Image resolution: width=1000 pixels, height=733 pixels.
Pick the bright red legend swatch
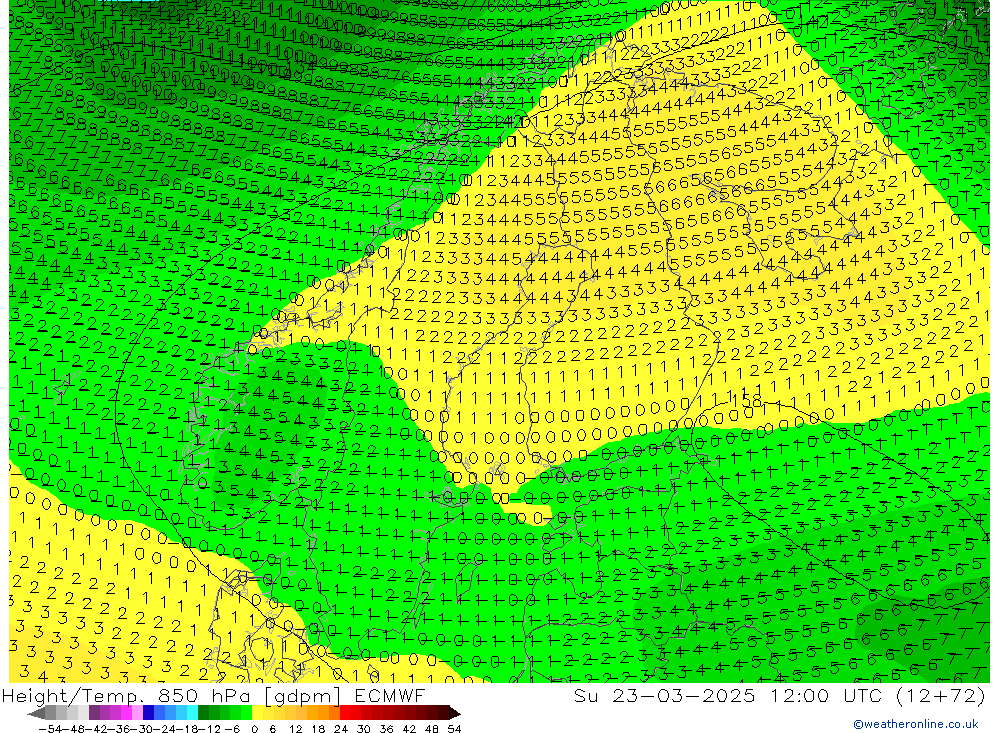tap(345, 713)
